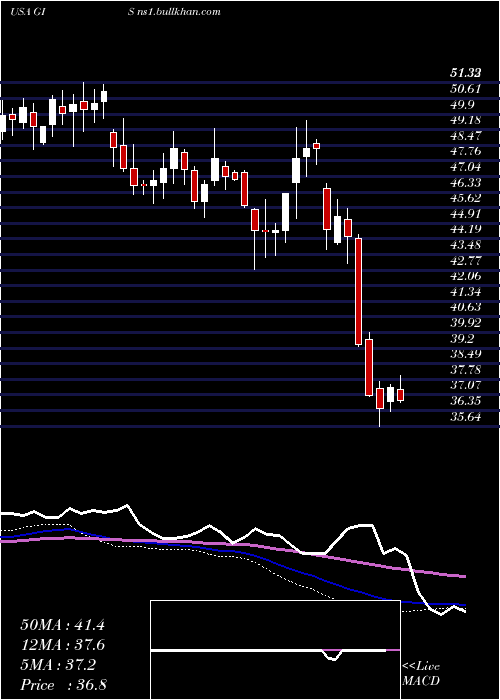Click the 39.92 price axis label
The image size is (500, 700).
465,323
